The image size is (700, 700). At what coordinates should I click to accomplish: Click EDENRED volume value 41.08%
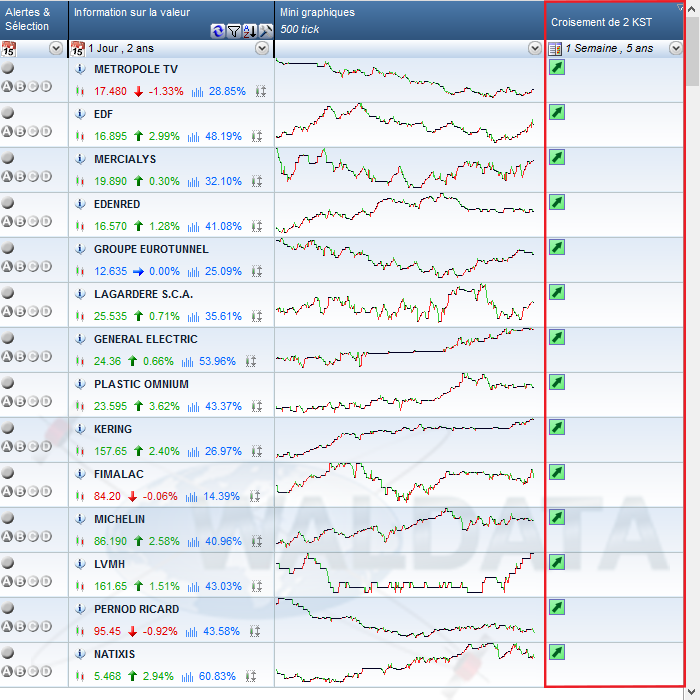coord(223,226)
